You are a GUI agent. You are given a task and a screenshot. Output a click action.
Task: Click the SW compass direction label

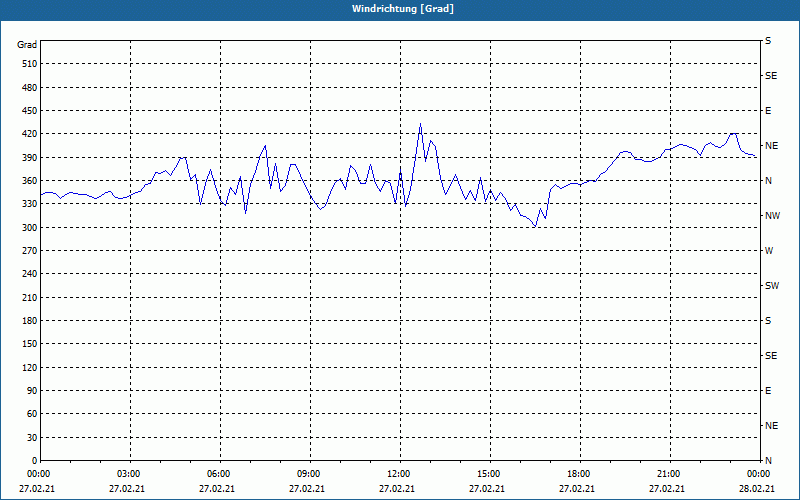coord(772,286)
